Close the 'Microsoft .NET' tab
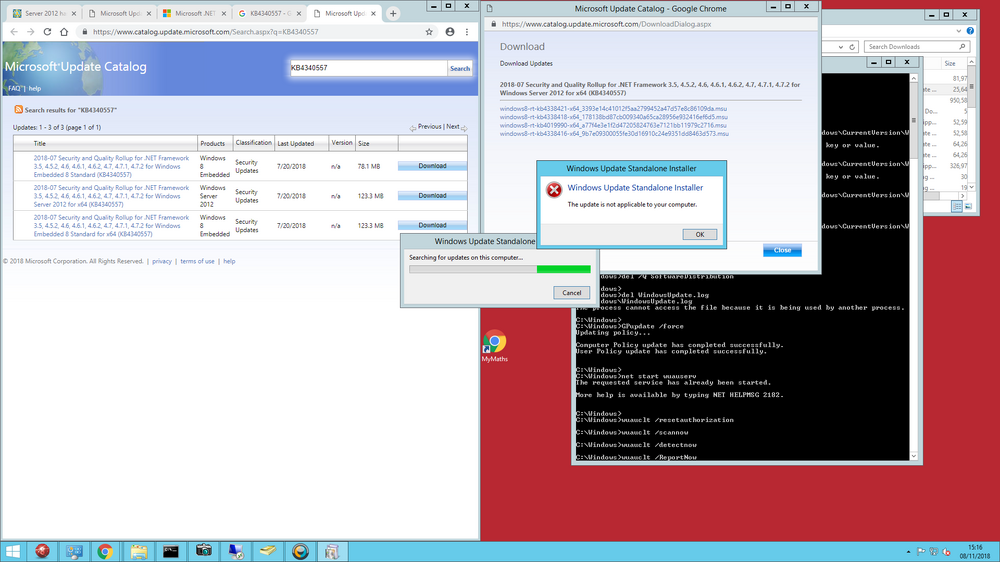Screen dimensions: 1000x562 coord(223,13)
